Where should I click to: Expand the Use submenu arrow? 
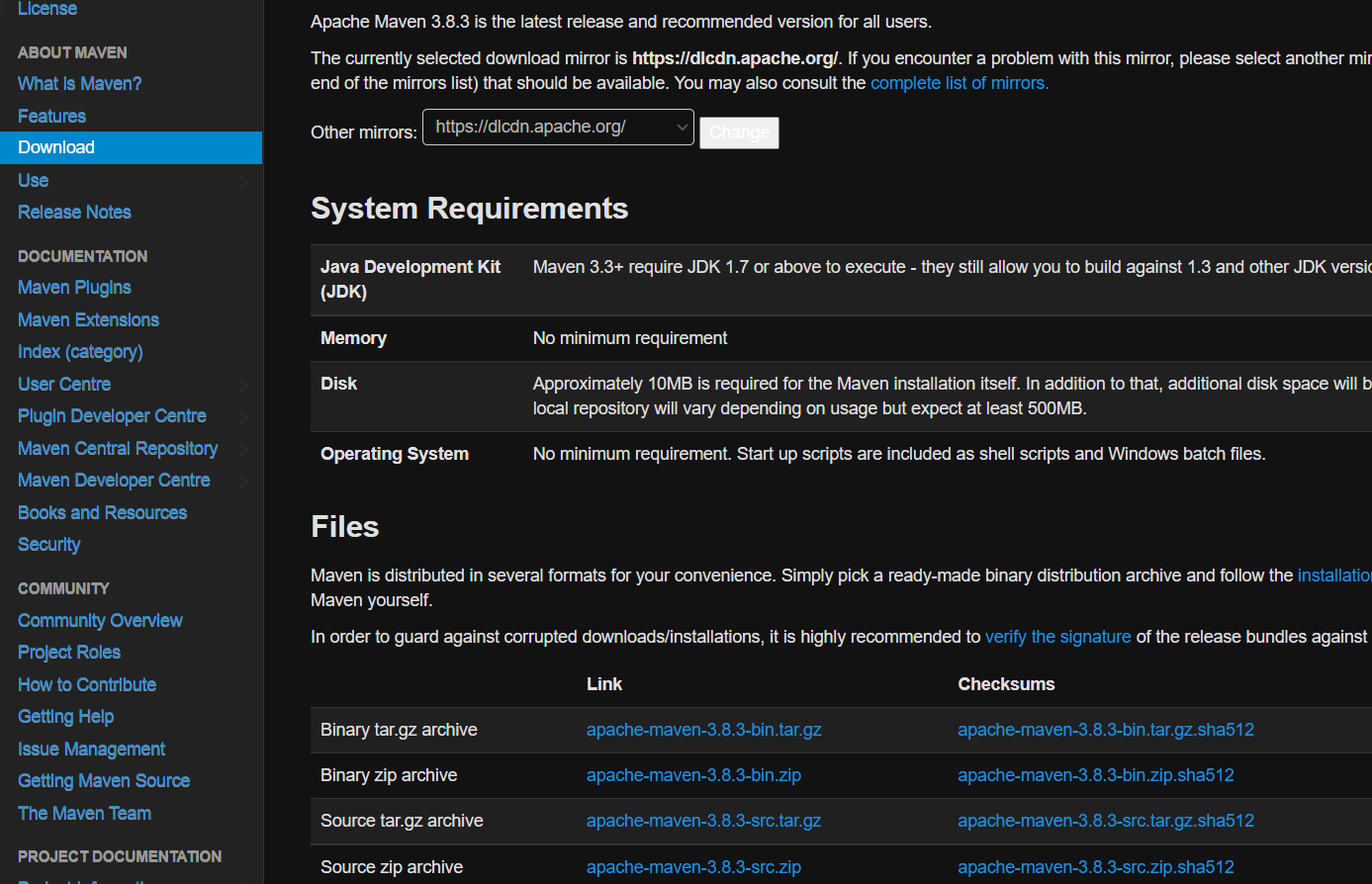click(x=243, y=181)
